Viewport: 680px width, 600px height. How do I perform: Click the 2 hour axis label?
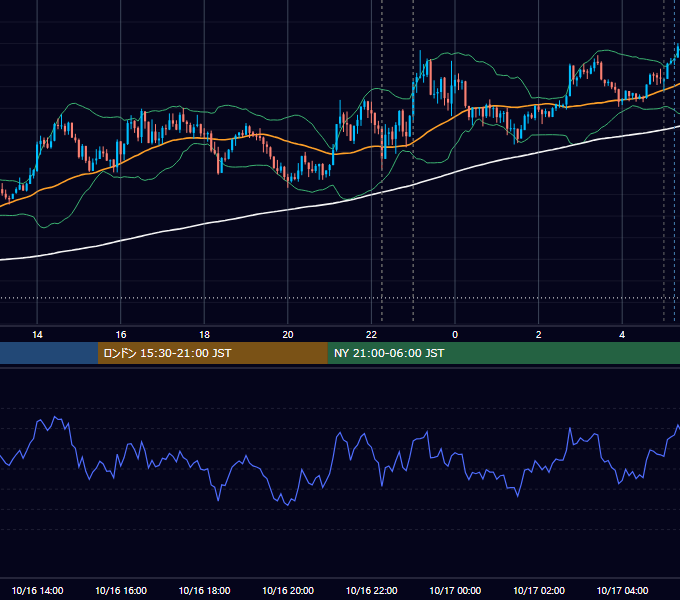click(x=539, y=335)
